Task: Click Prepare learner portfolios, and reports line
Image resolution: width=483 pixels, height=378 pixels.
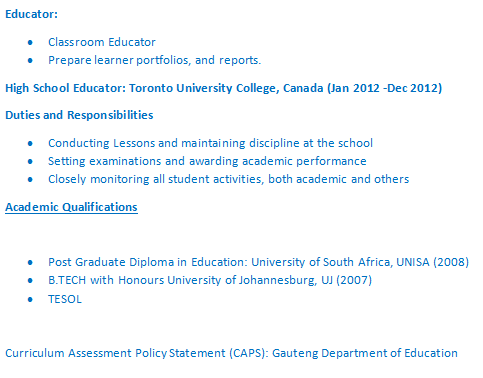Action: [154, 60]
